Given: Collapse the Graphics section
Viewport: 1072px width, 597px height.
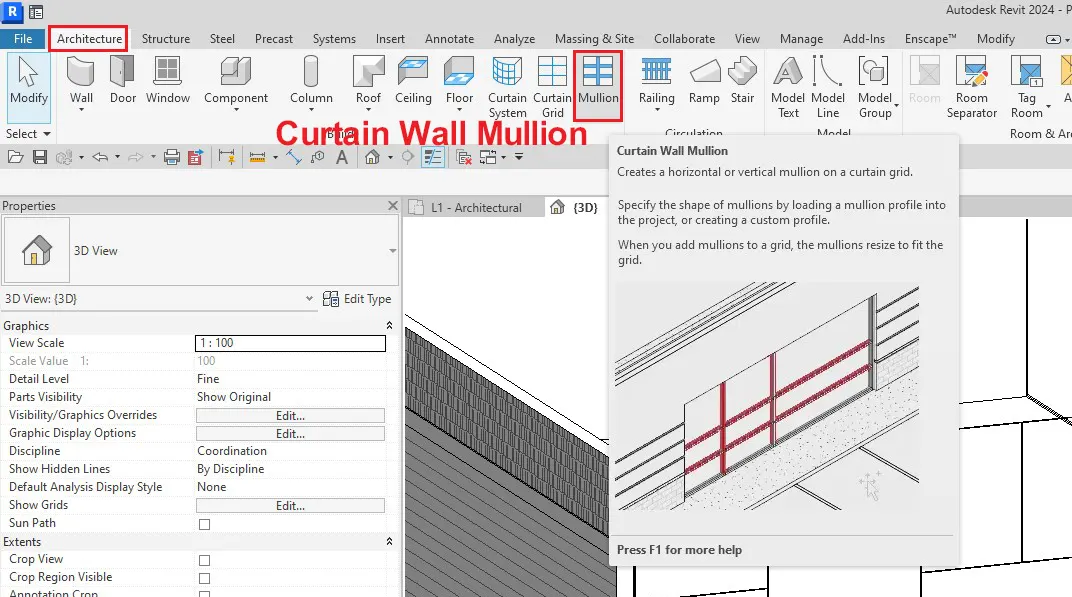Looking at the screenshot, I should (x=389, y=326).
